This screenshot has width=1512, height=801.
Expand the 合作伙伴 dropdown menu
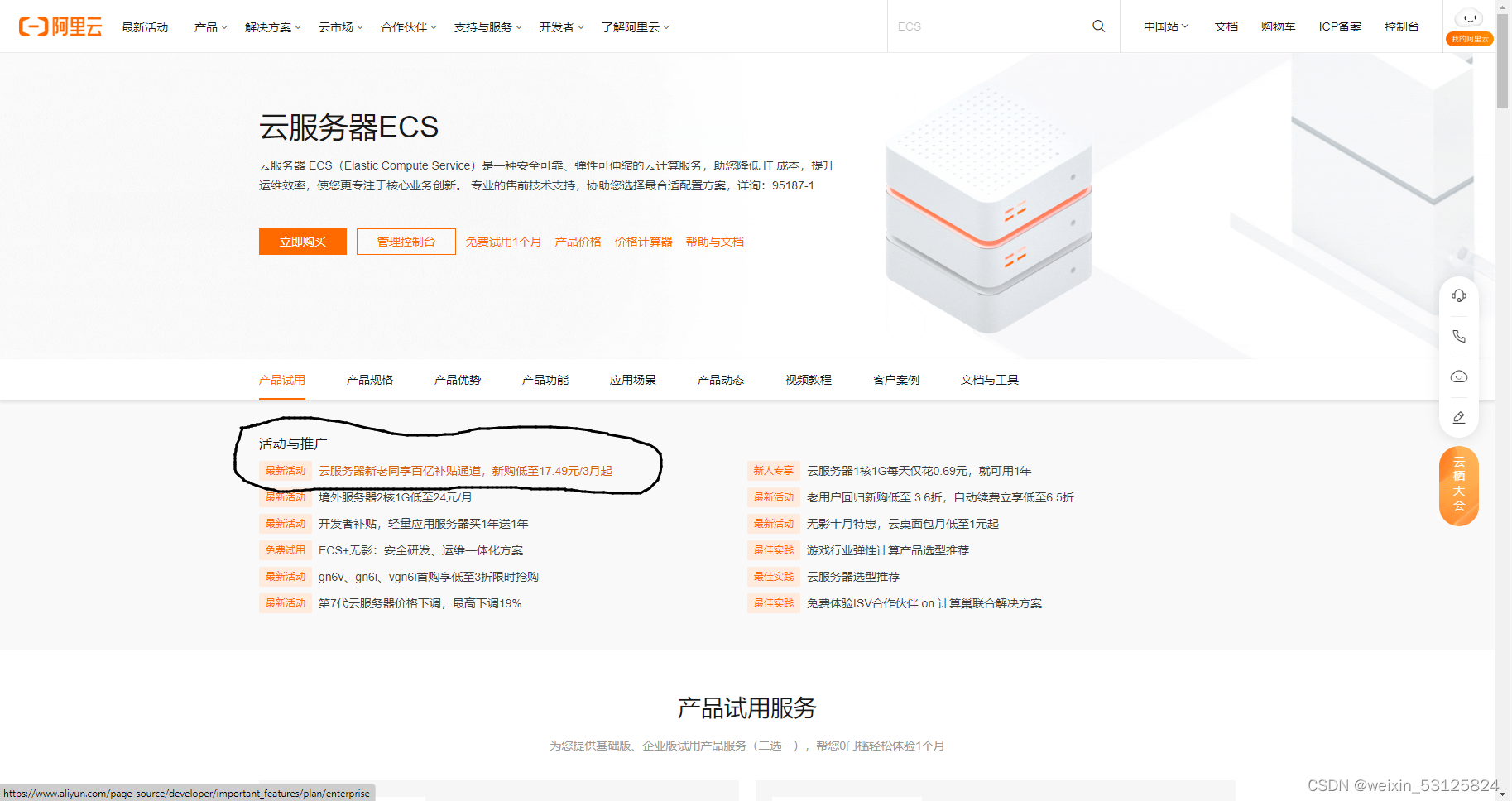click(x=409, y=27)
